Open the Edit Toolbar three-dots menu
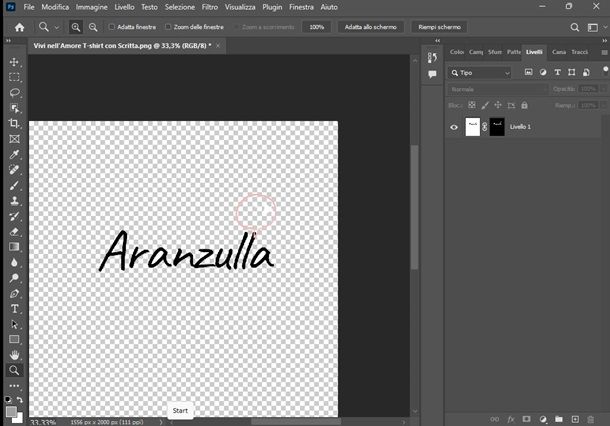The width and height of the screenshot is (610, 426). 14,386
